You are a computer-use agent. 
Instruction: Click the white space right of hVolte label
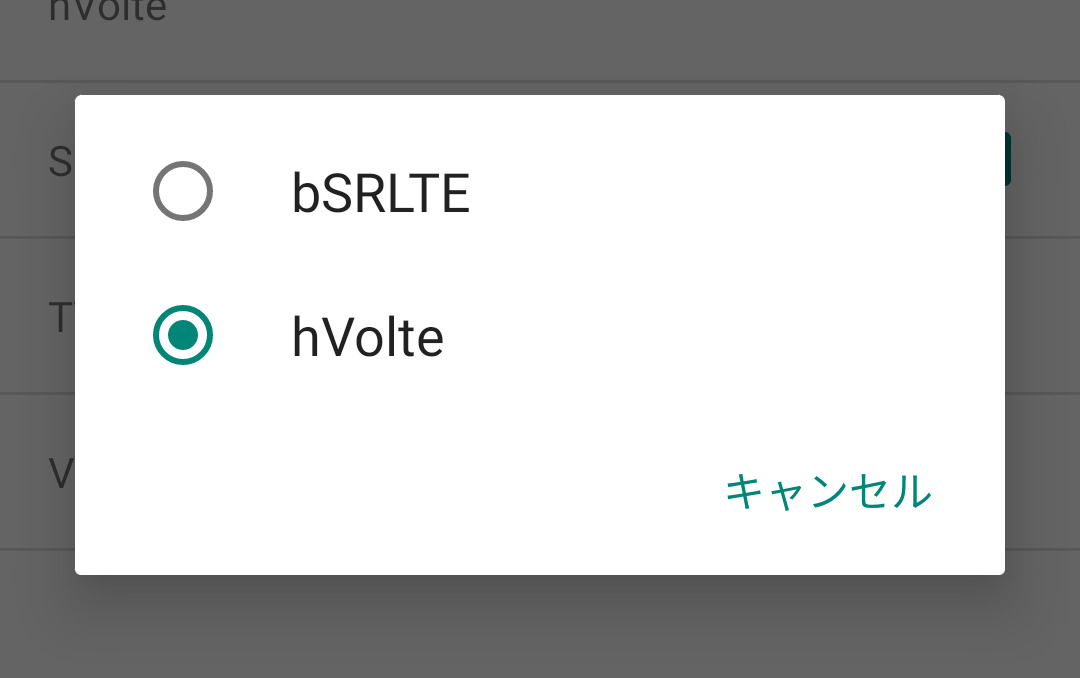pos(700,338)
